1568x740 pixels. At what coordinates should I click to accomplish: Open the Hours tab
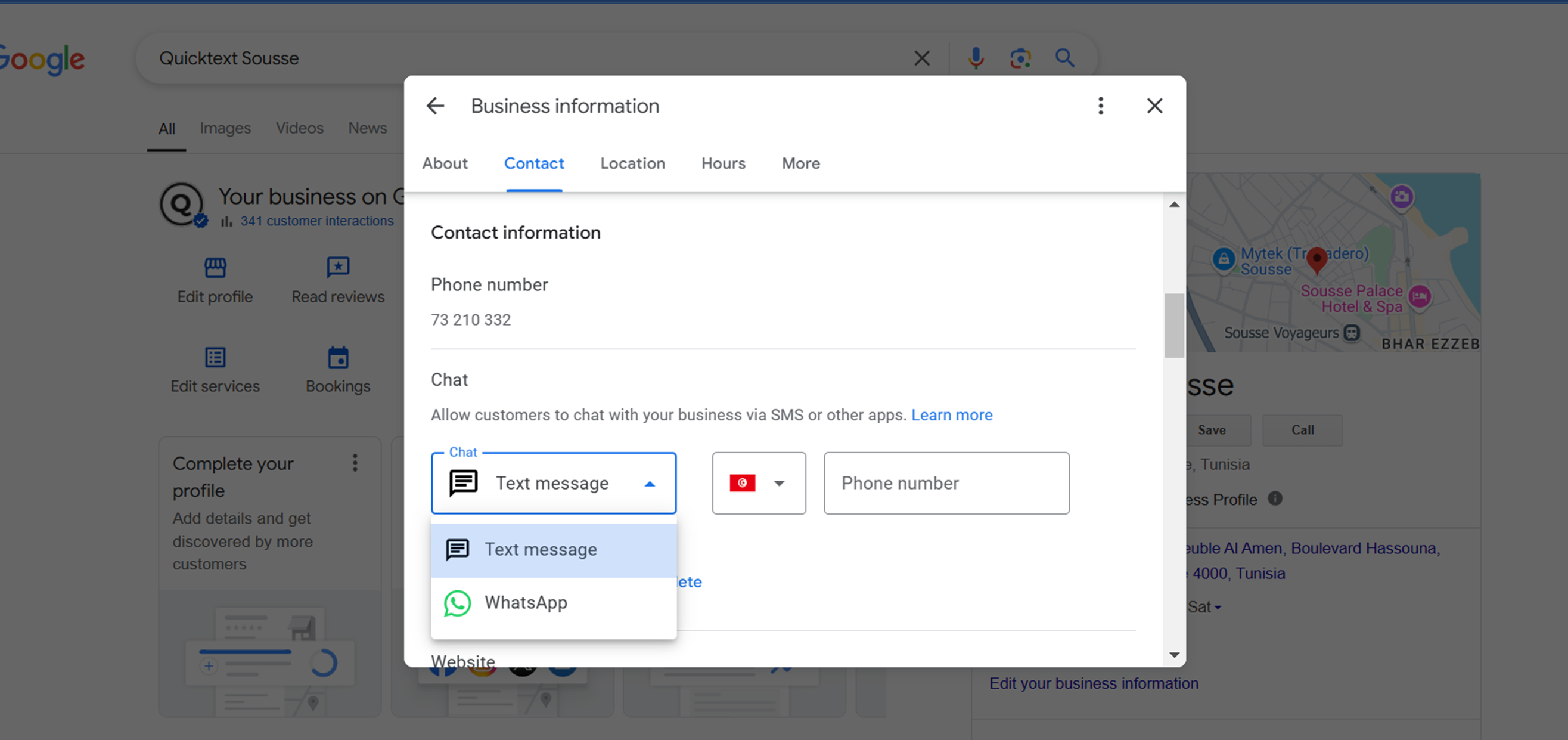click(723, 163)
